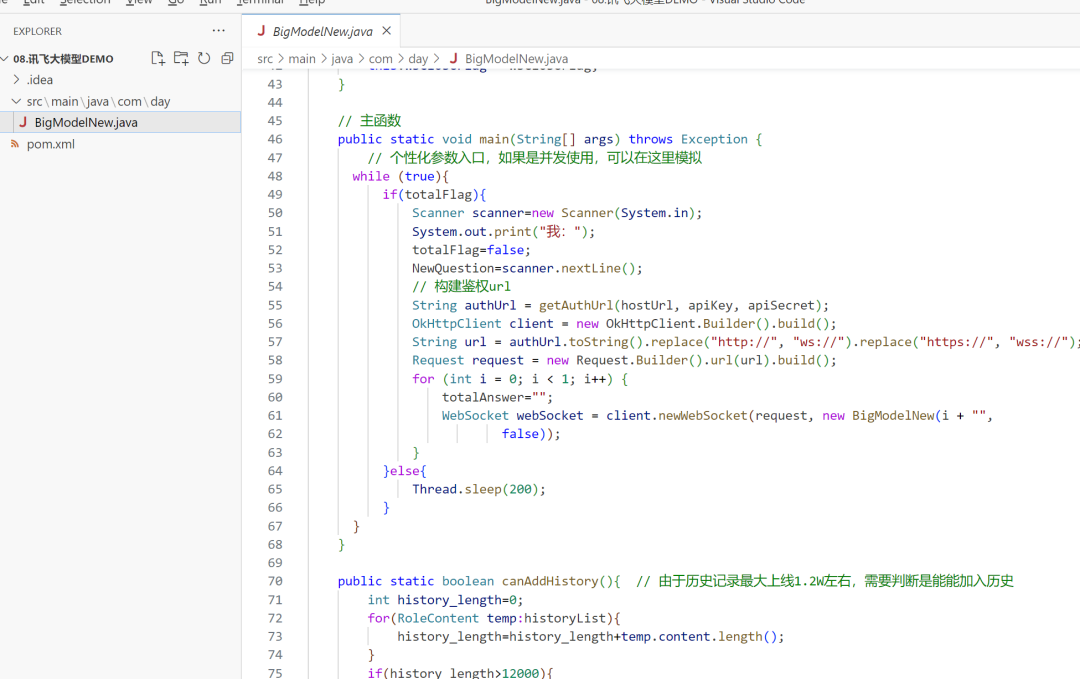
Task: Open the Explorer more actions menu
Action: pos(218,30)
